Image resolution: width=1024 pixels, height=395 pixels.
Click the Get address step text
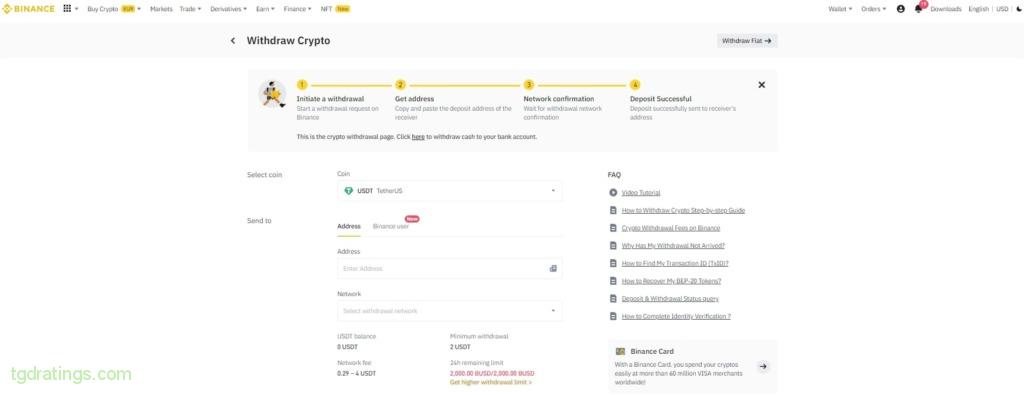tap(415, 99)
